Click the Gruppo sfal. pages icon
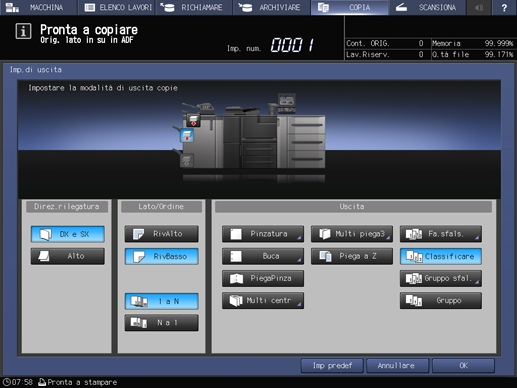Viewport: 517px width, 388px height. tap(414, 279)
